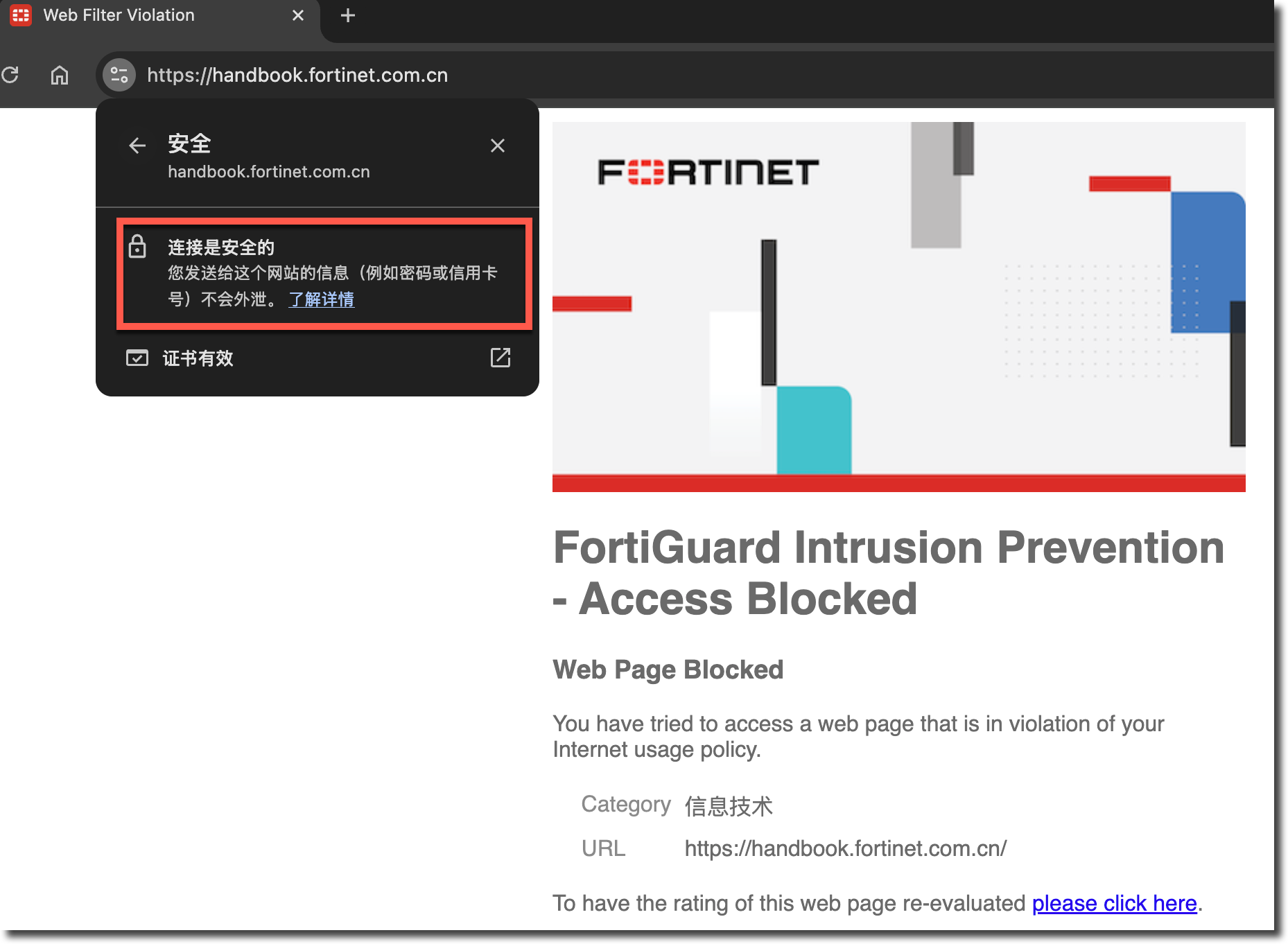Close the Web Filter Violation tab

tap(298, 15)
